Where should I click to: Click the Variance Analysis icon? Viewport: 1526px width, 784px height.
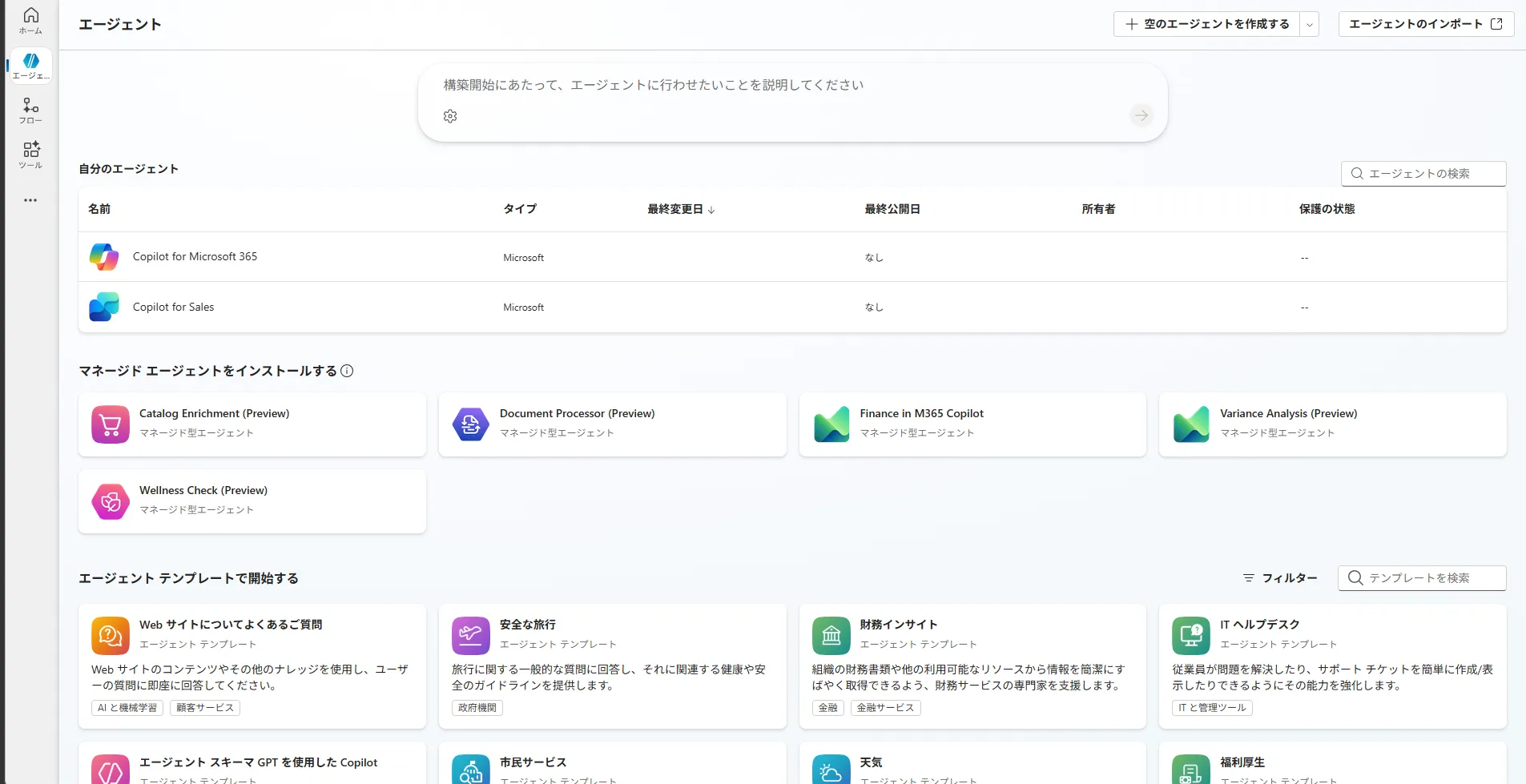click(1191, 424)
